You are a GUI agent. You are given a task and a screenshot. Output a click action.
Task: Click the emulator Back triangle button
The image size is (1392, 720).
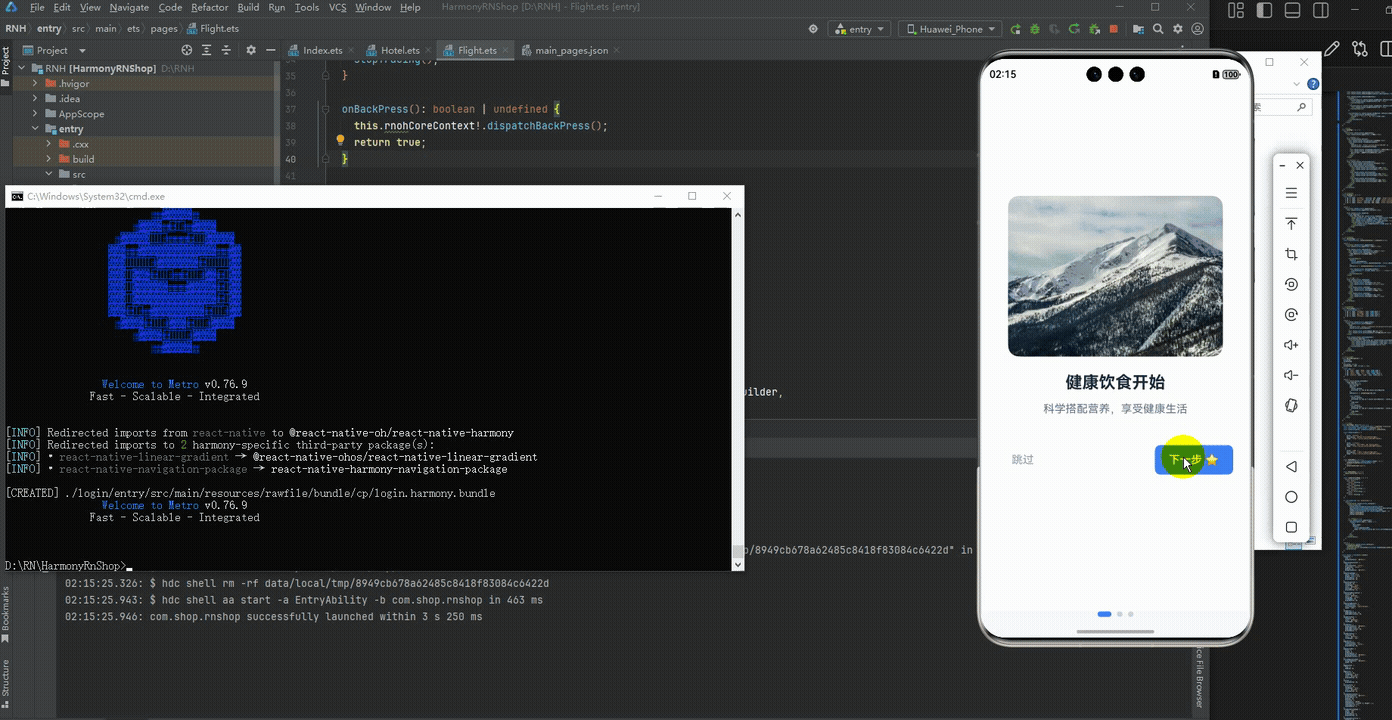[x=1291, y=466]
